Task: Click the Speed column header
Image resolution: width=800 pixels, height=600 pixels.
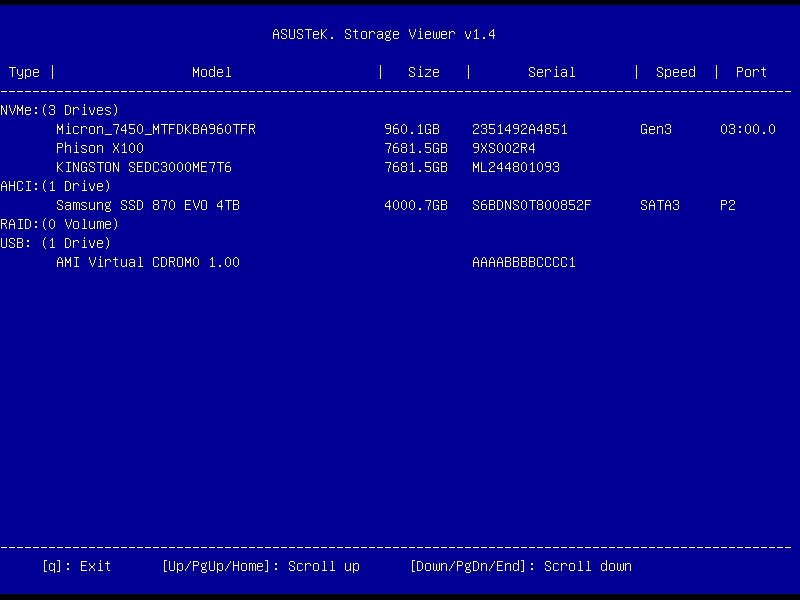Action: point(676,72)
